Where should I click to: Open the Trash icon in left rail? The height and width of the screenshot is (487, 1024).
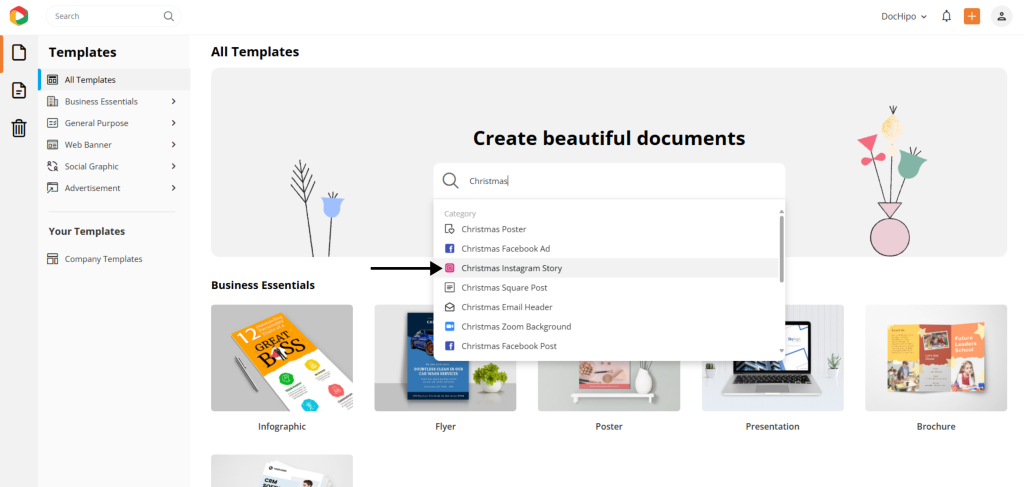(19, 128)
